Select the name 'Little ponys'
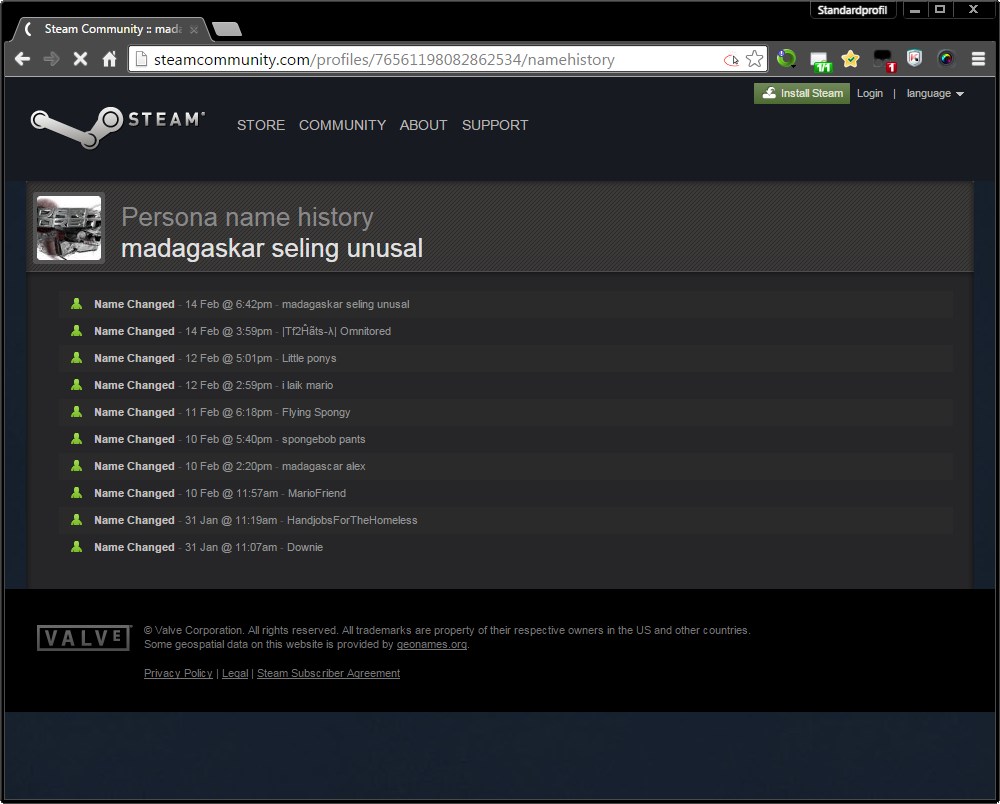Viewport: 1000px width, 804px height. pyautogui.click(x=309, y=358)
